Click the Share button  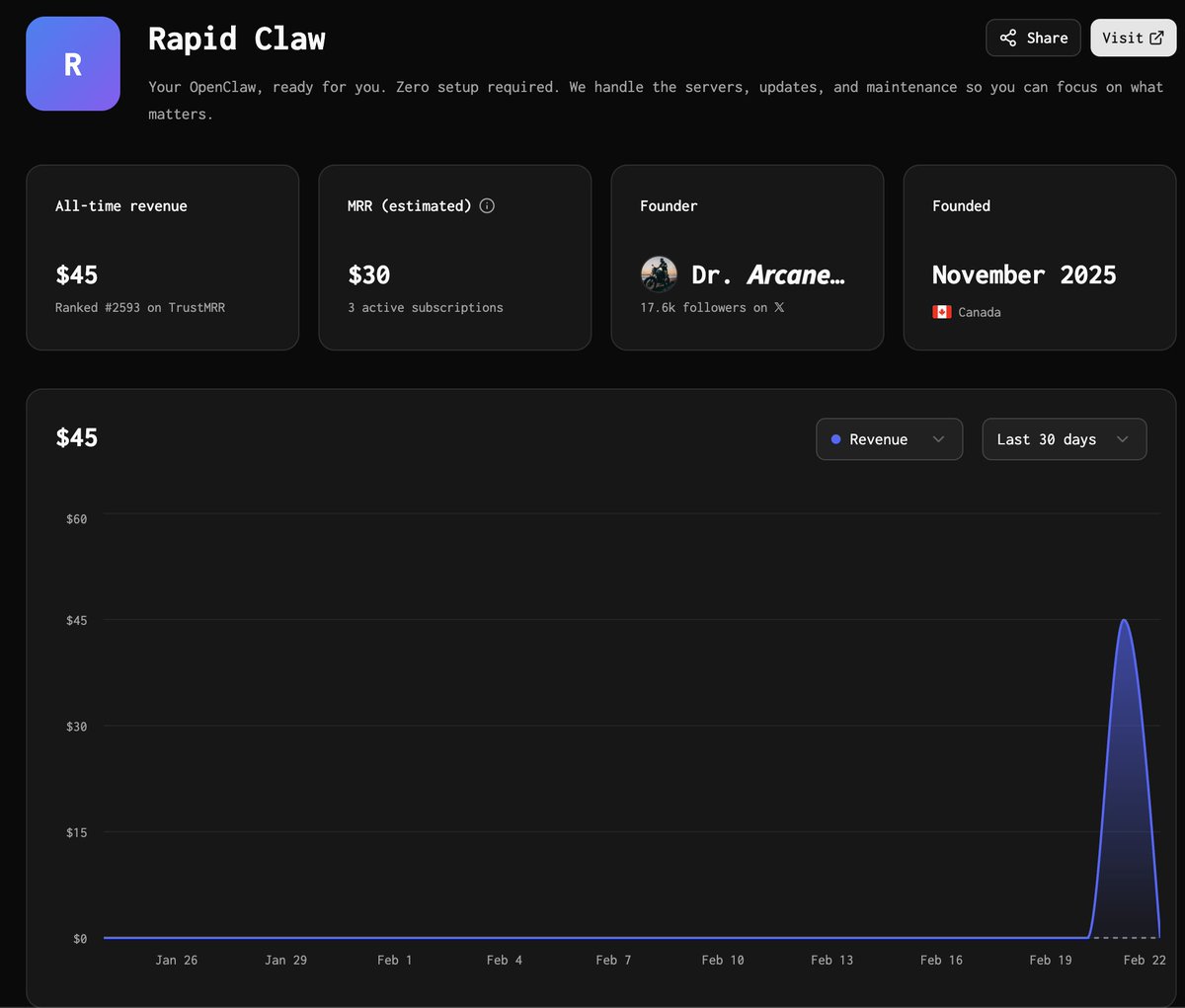[1033, 38]
